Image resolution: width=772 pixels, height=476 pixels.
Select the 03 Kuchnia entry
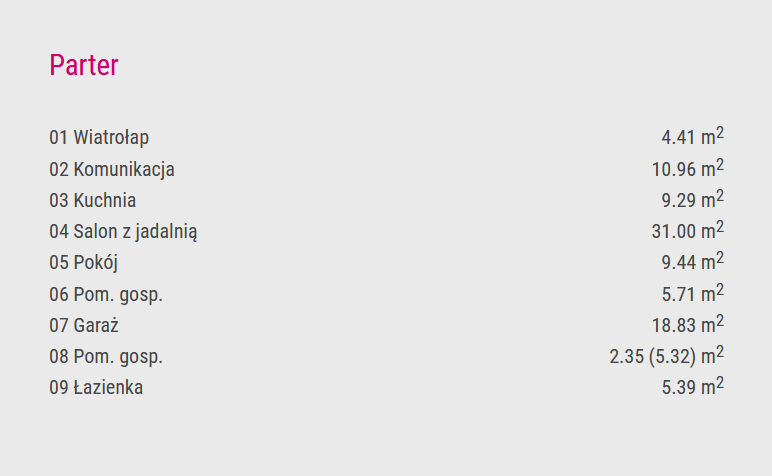(x=93, y=200)
